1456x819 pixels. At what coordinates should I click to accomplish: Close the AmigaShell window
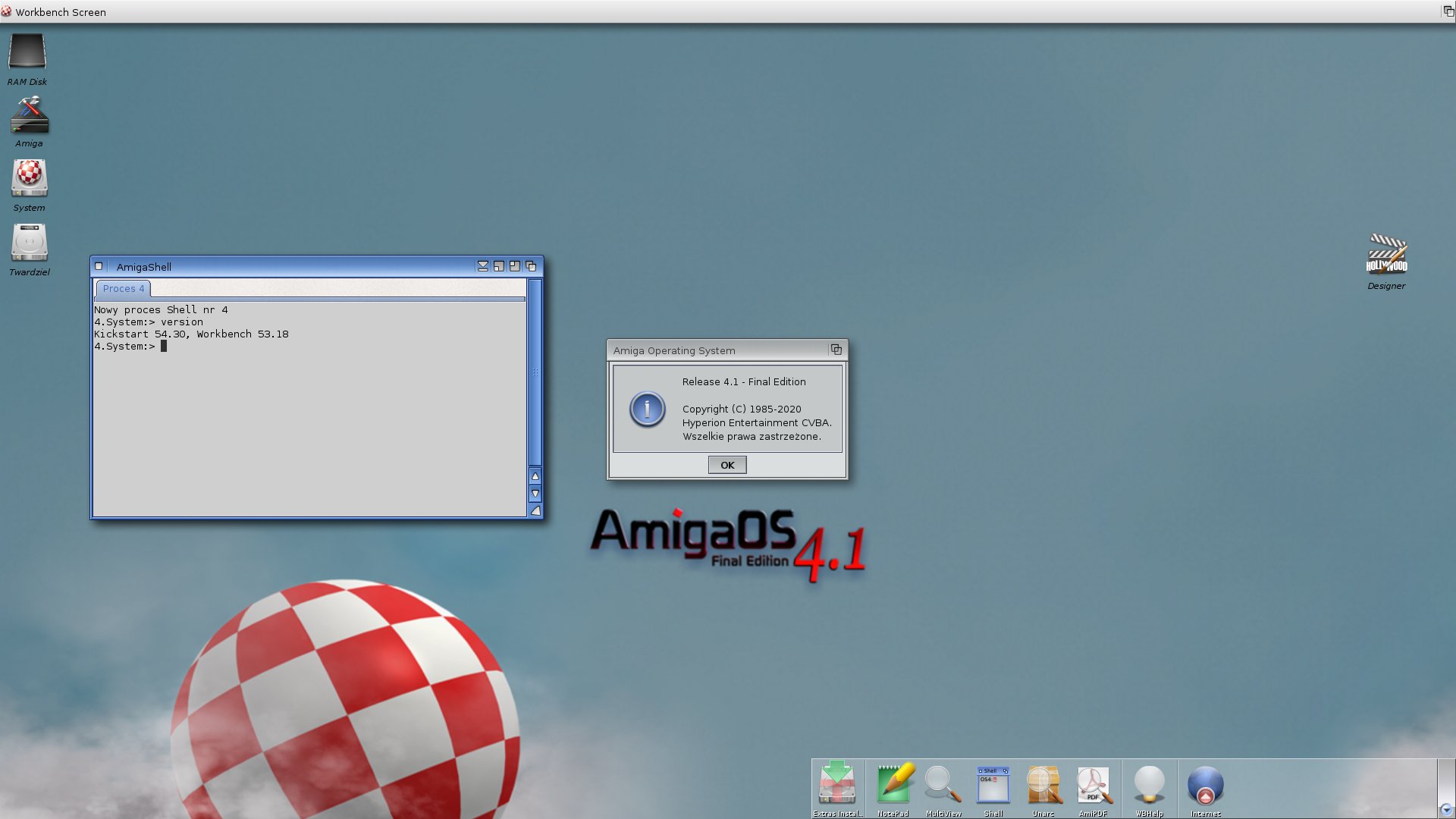point(99,266)
